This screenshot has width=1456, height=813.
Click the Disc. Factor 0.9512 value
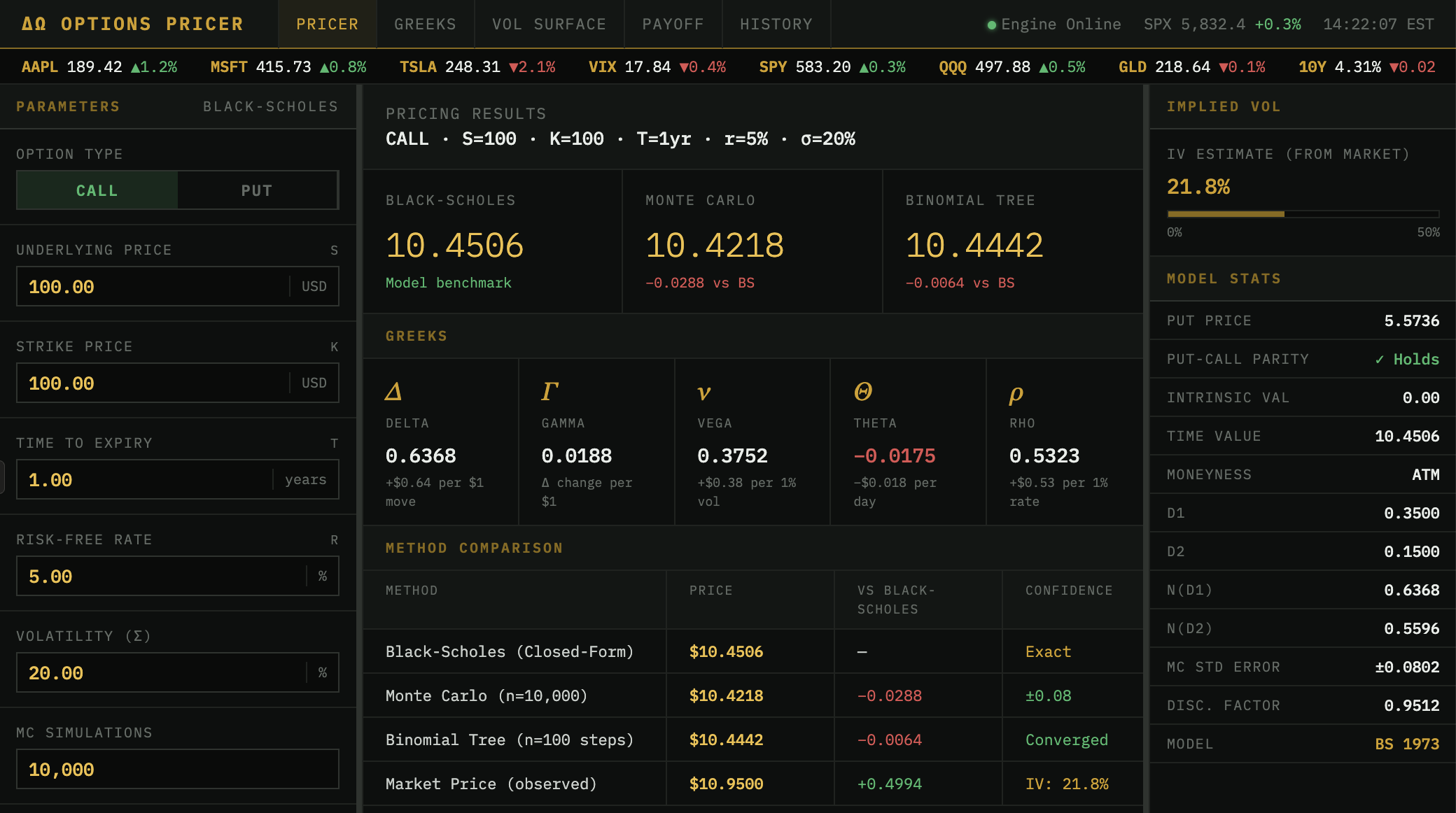tap(1411, 705)
